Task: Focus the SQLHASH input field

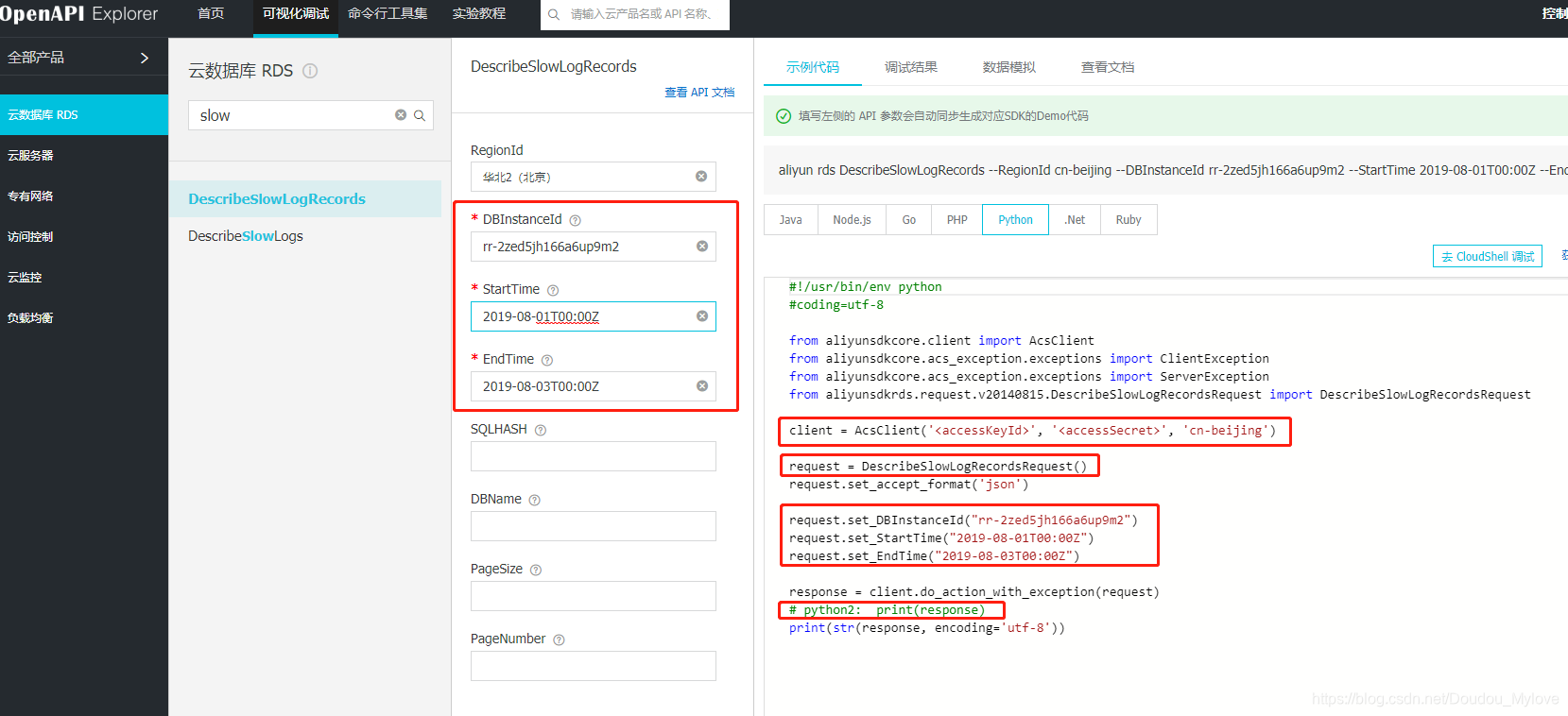Action: click(x=594, y=456)
